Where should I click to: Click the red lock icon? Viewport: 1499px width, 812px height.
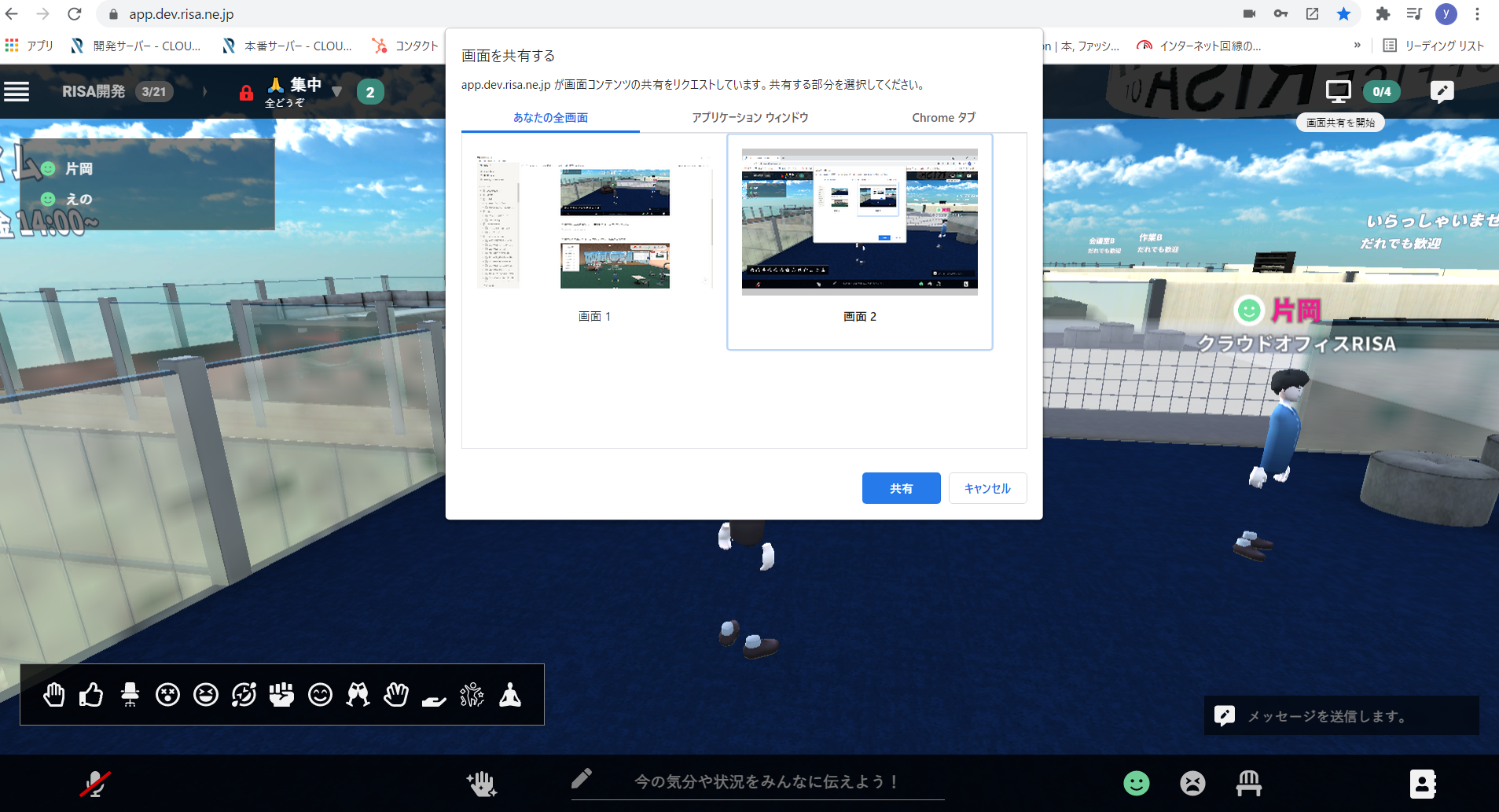point(246,93)
